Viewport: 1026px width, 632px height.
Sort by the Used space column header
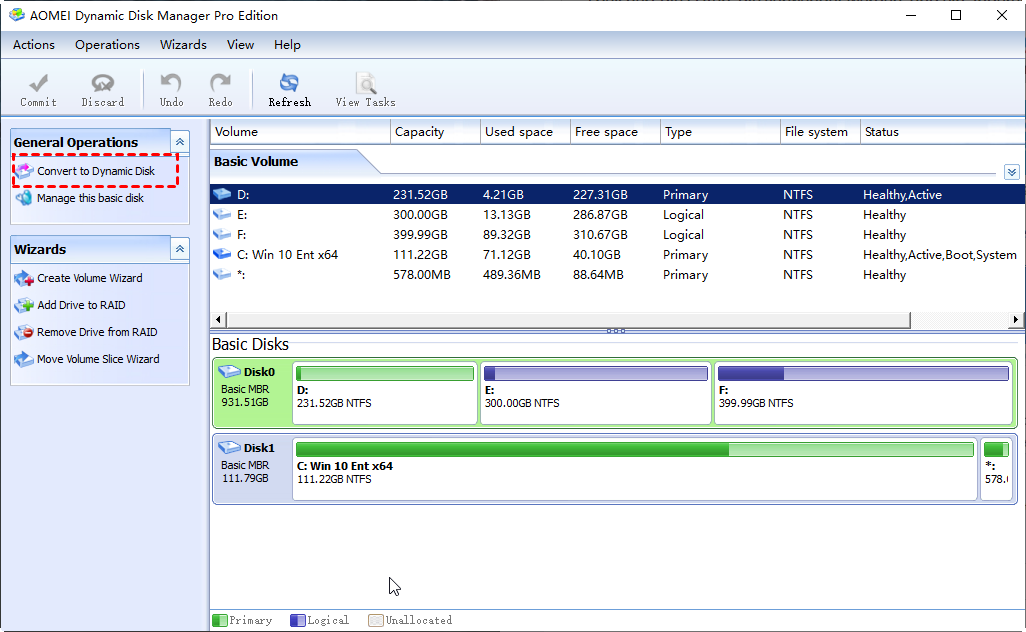(x=525, y=132)
